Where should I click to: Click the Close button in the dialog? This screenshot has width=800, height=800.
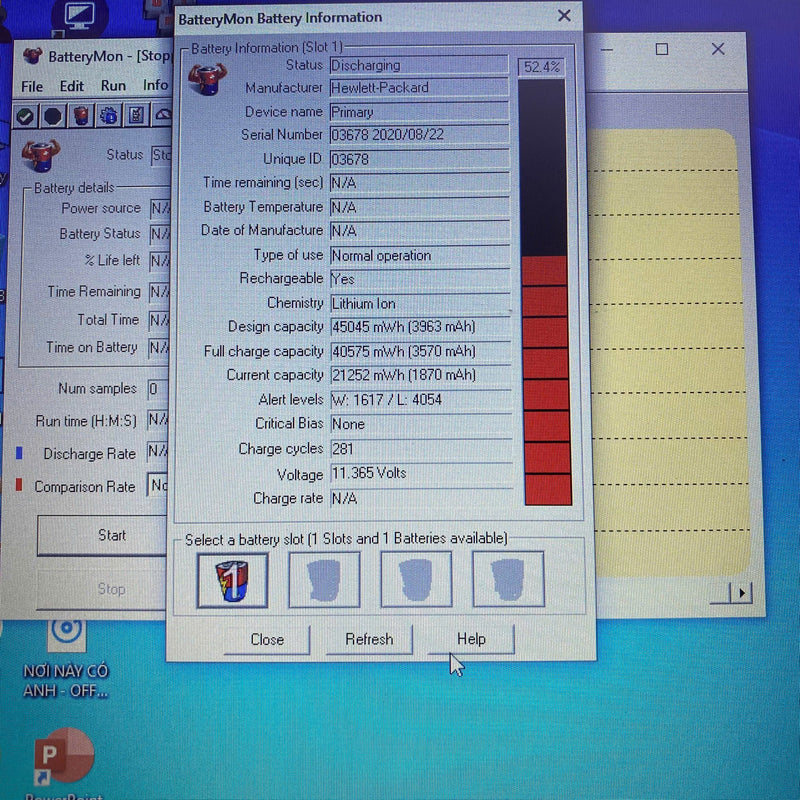(267, 640)
